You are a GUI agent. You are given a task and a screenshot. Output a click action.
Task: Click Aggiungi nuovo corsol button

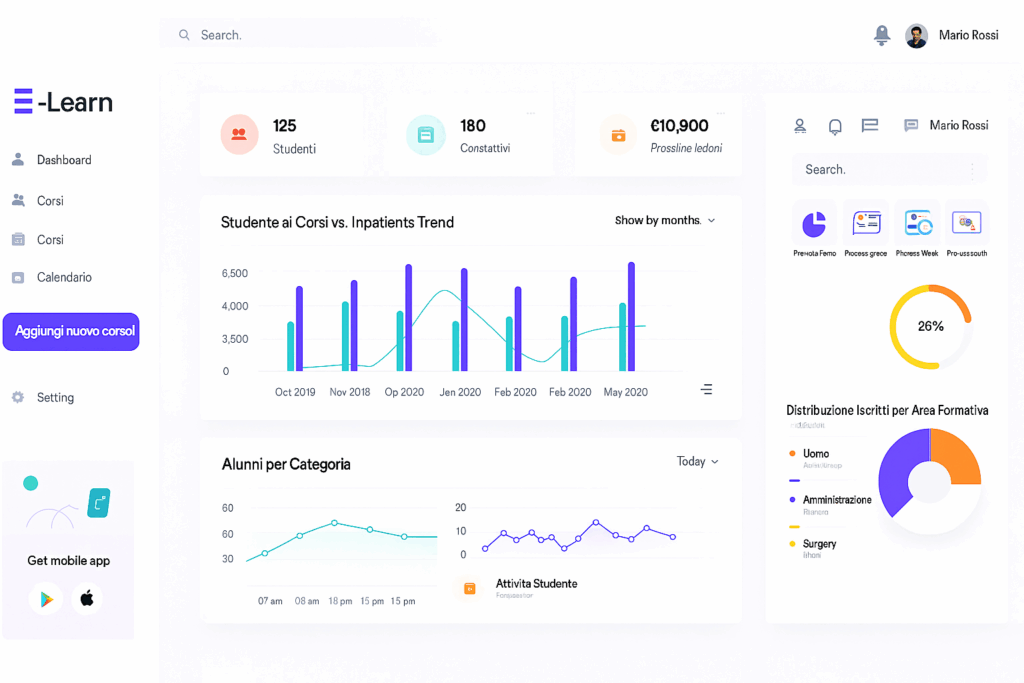[71, 331]
